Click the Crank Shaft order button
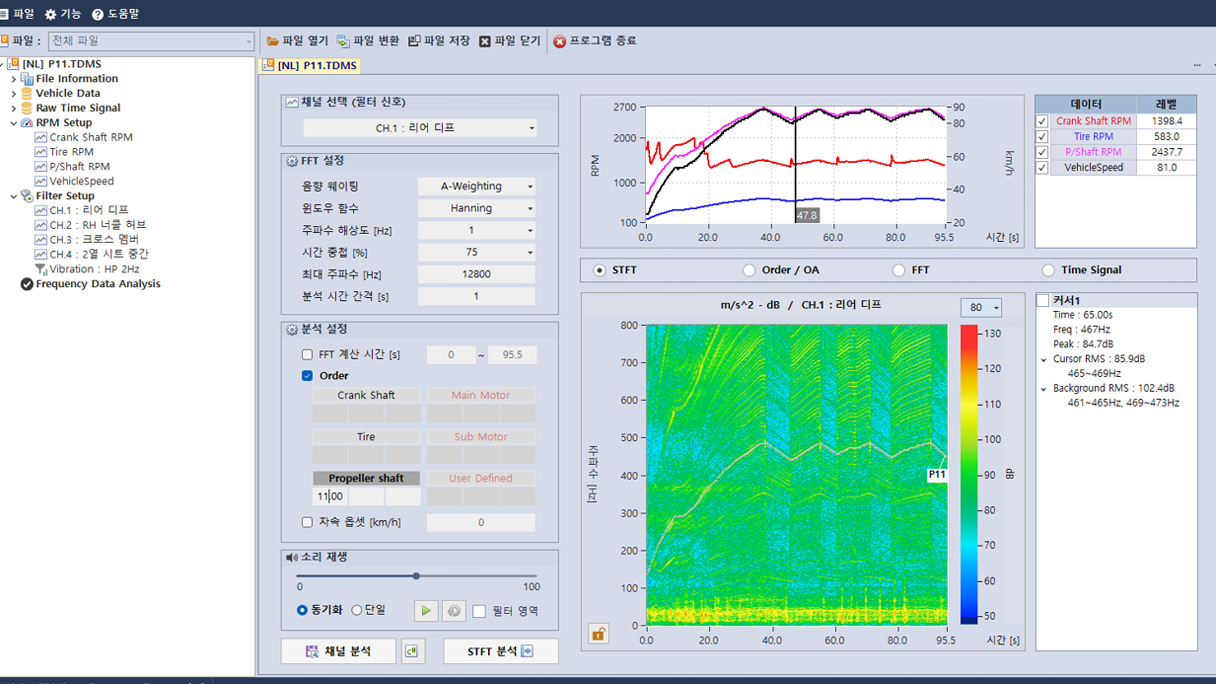Screen dimensions: 1216x684 coord(366,395)
